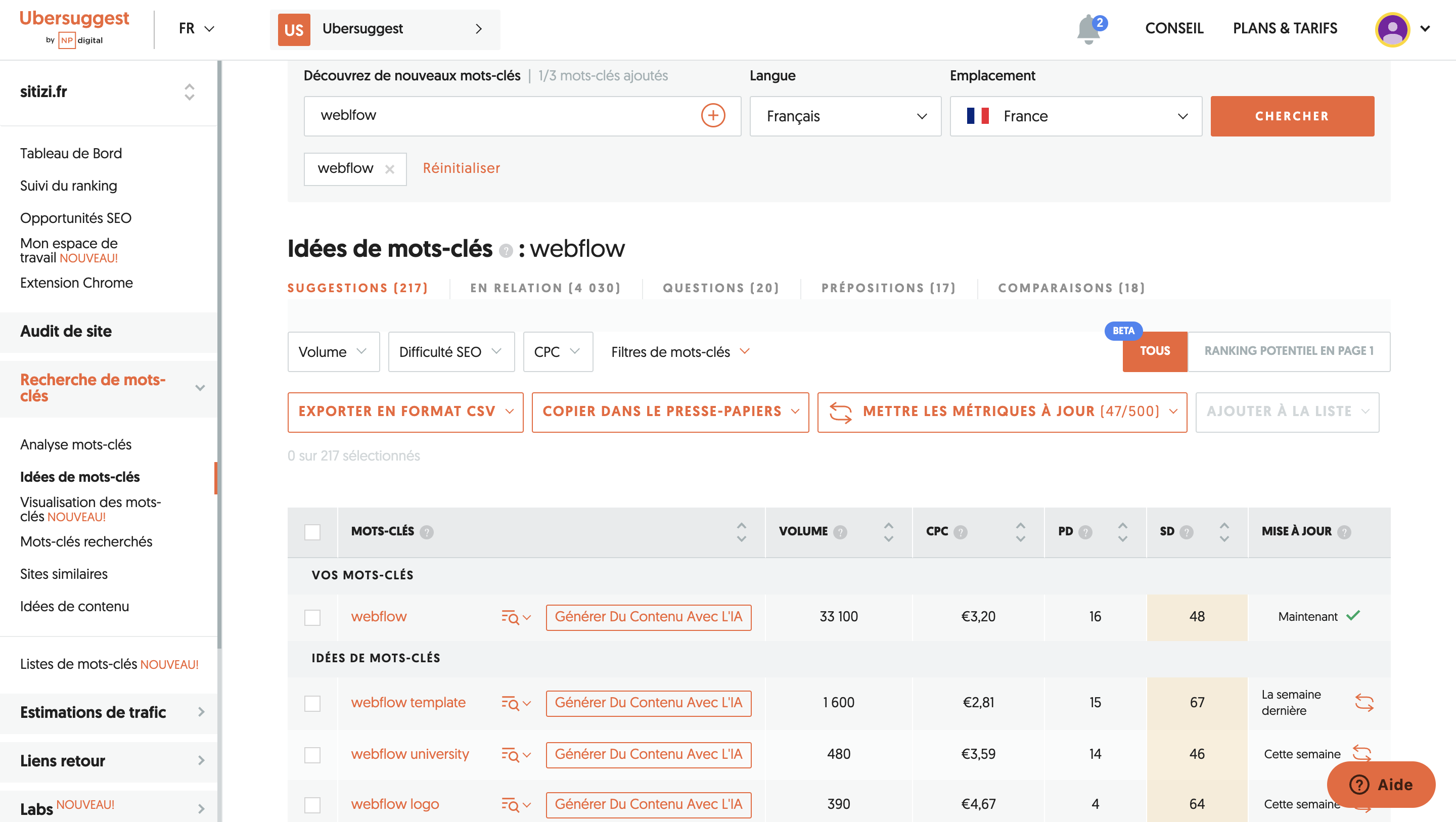This screenshot has width=1456, height=822.
Task: Click Réinitialiser to reset keywords
Action: [x=461, y=168]
